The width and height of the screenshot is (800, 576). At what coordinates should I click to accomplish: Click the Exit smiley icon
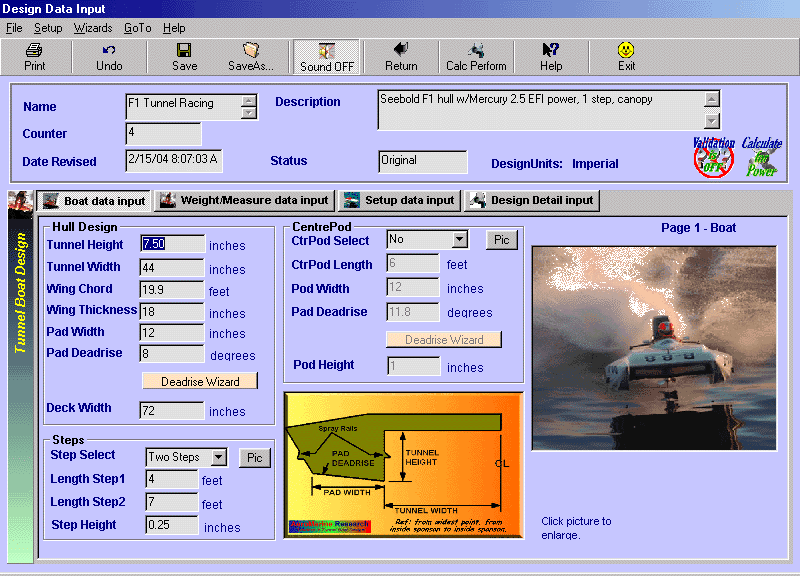click(625, 57)
